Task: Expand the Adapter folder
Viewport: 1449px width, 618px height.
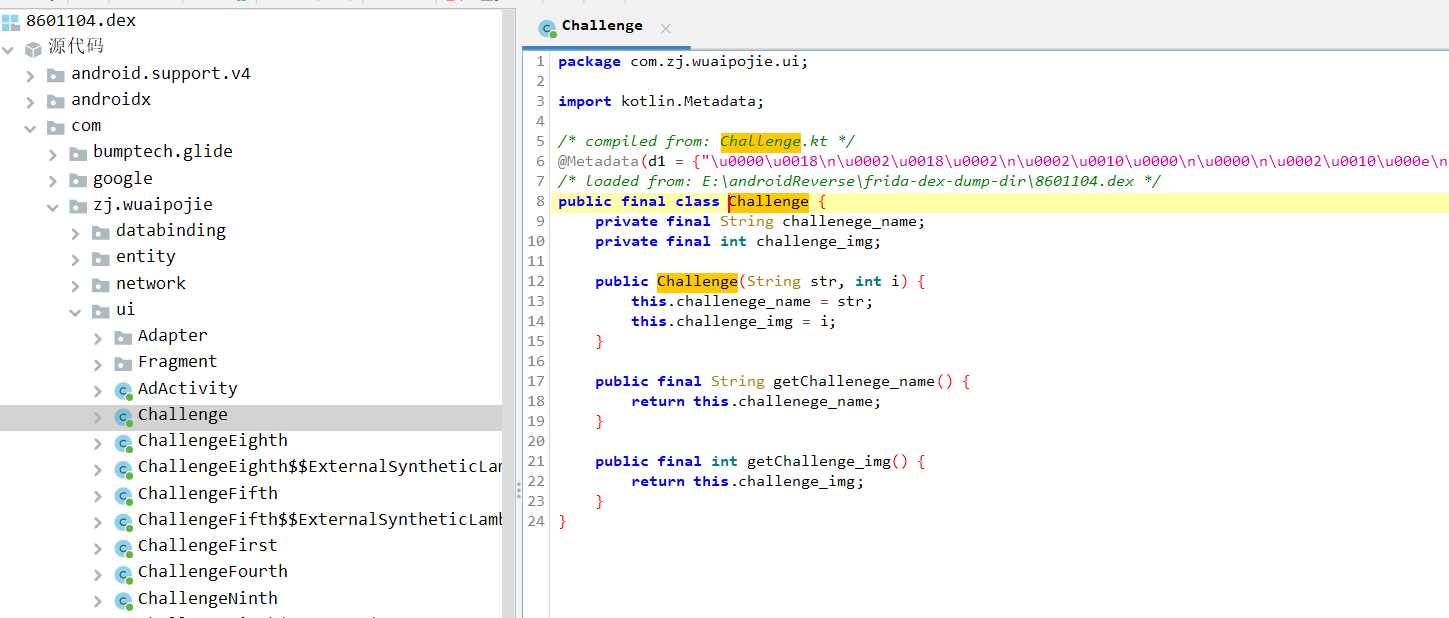Action: 98,337
